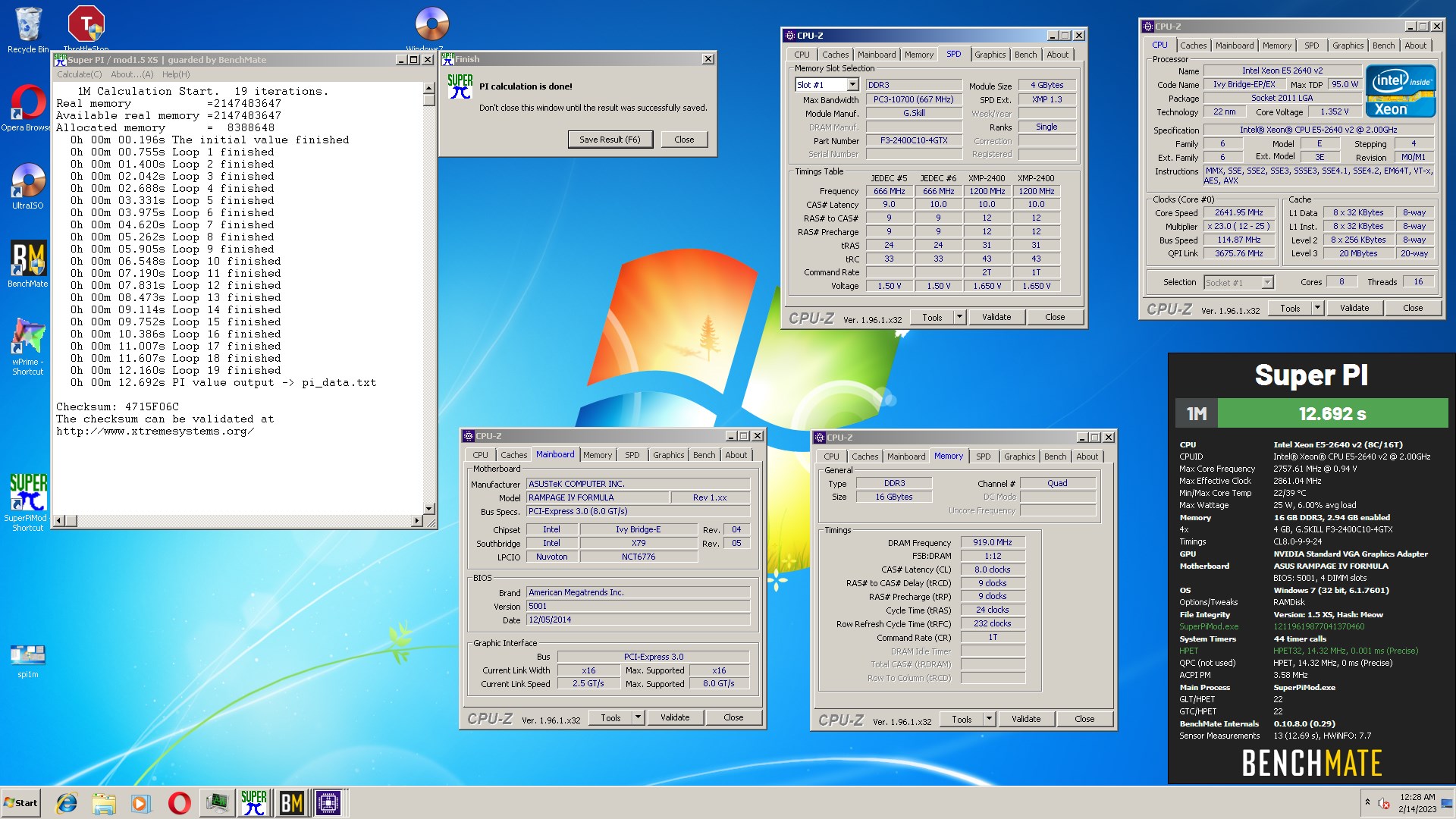The height and width of the screenshot is (819, 1456).
Task: Open SPD tab in Mainboard CPU-Z window
Action: click(632, 455)
